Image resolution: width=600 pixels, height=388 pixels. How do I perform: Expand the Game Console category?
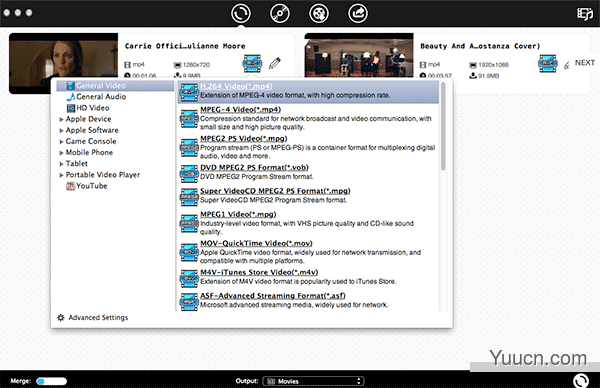61,142
